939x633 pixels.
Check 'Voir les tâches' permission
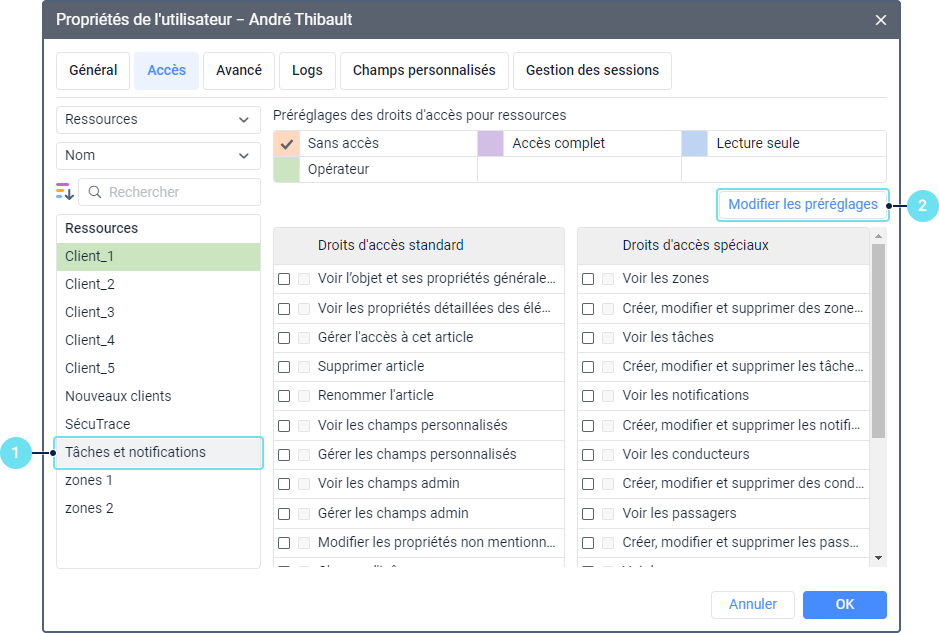(589, 338)
